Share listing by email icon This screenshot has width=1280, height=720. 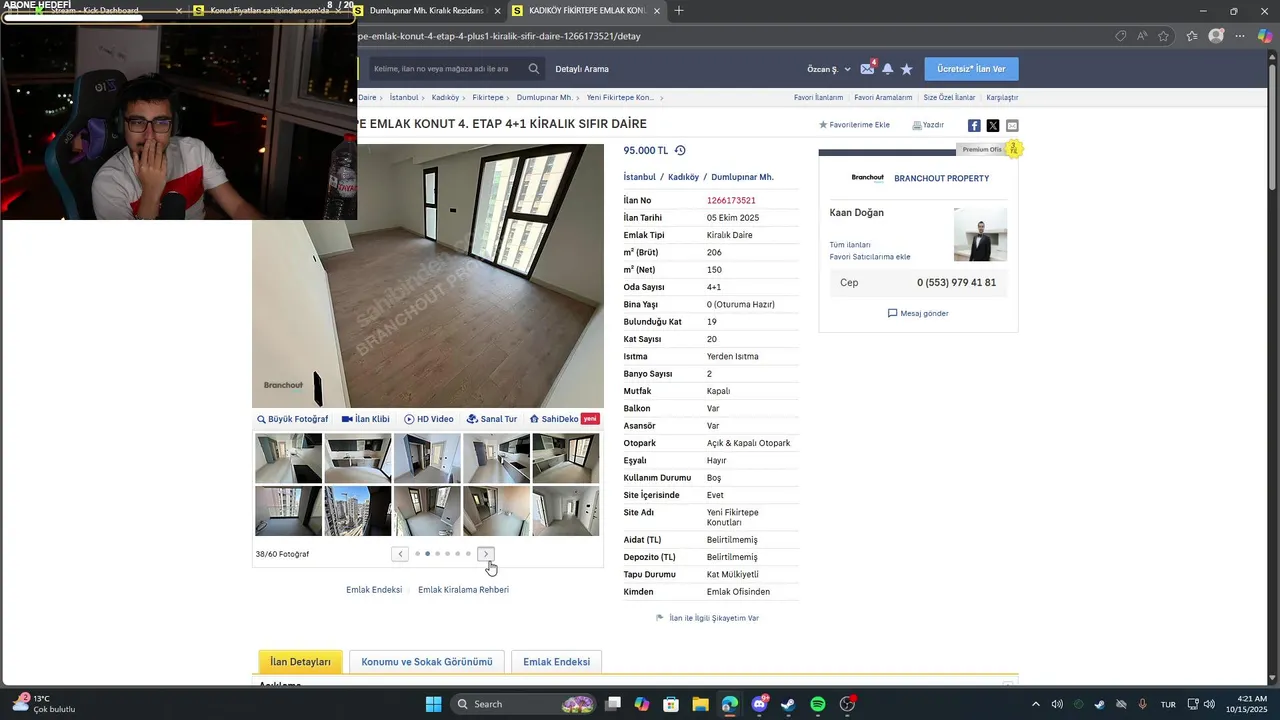click(1012, 126)
